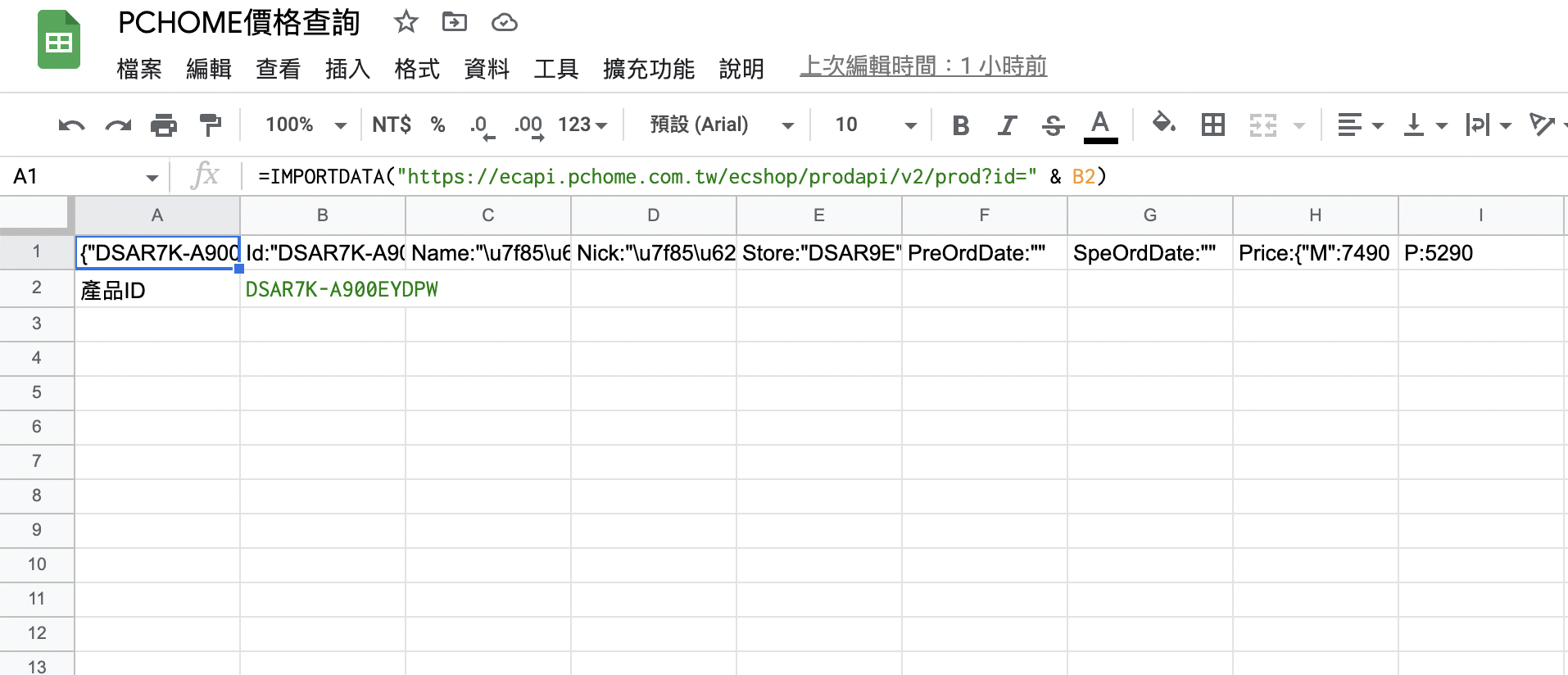Open the 擴充功能 menu
The width and height of the screenshot is (1568, 675).
point(649,69)
